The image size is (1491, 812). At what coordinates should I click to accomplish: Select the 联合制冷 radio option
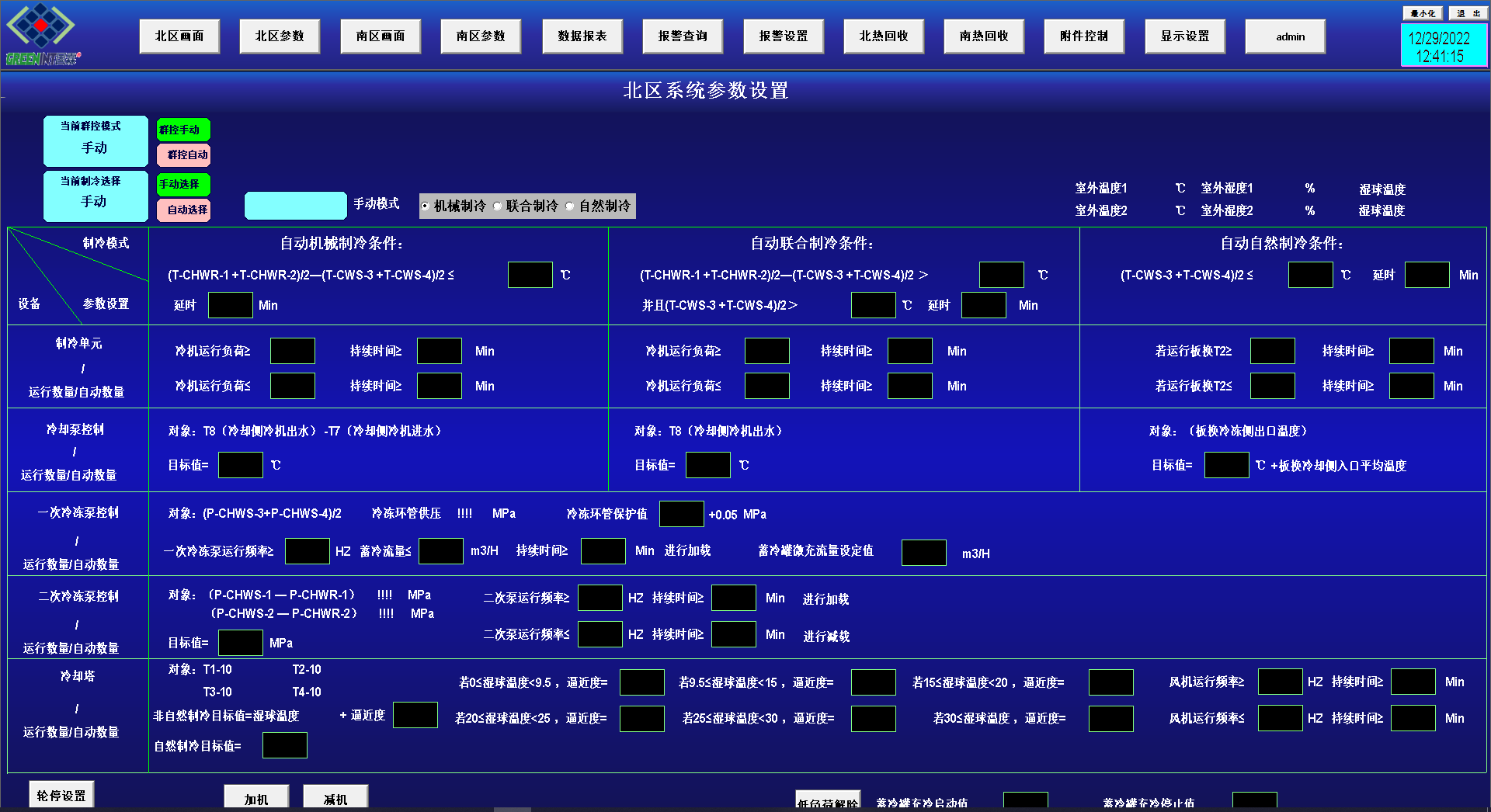pyautogui.click(x=498, y=206)
